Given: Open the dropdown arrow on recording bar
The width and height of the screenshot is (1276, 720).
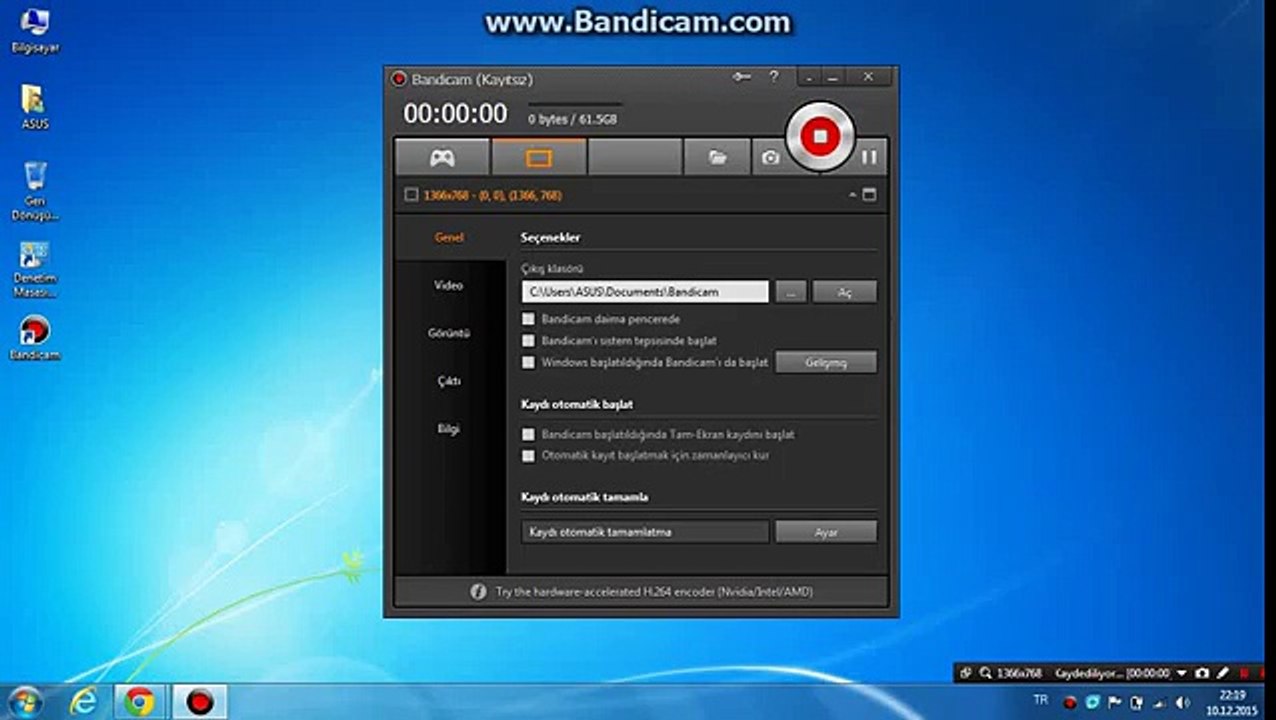Looking at the screenshot, I should [1181, 674].
